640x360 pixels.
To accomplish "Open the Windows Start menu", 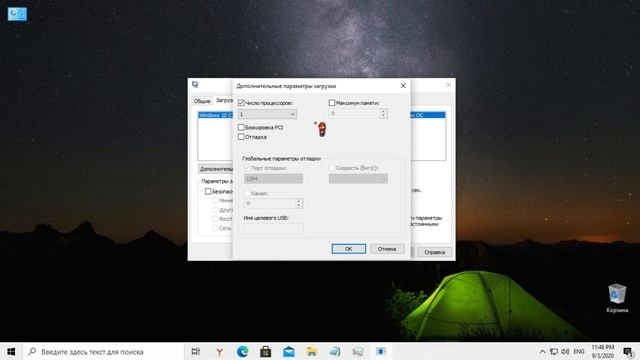I will point(11,351).
